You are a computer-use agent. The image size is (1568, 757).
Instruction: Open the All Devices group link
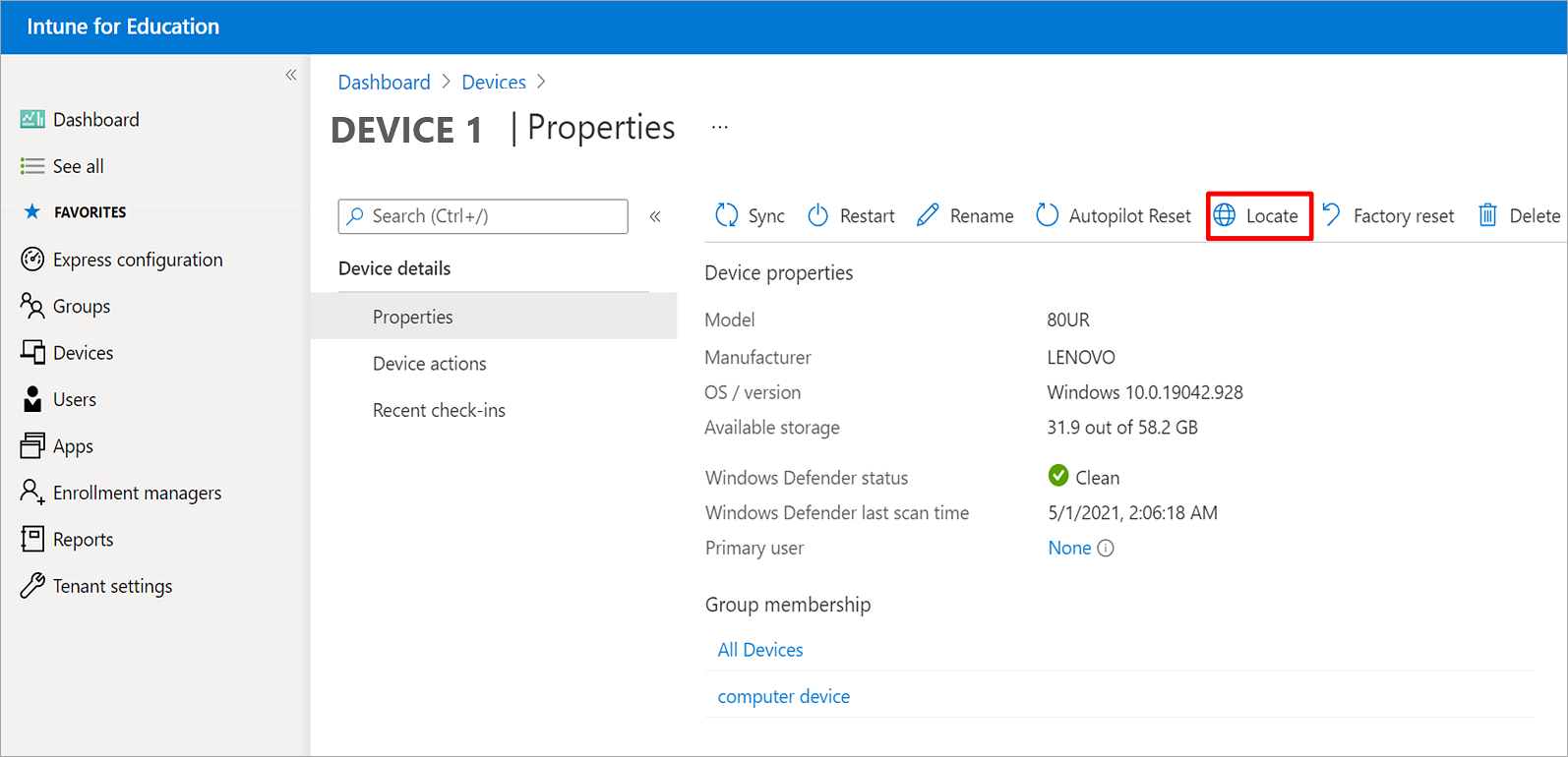[760, 650]
